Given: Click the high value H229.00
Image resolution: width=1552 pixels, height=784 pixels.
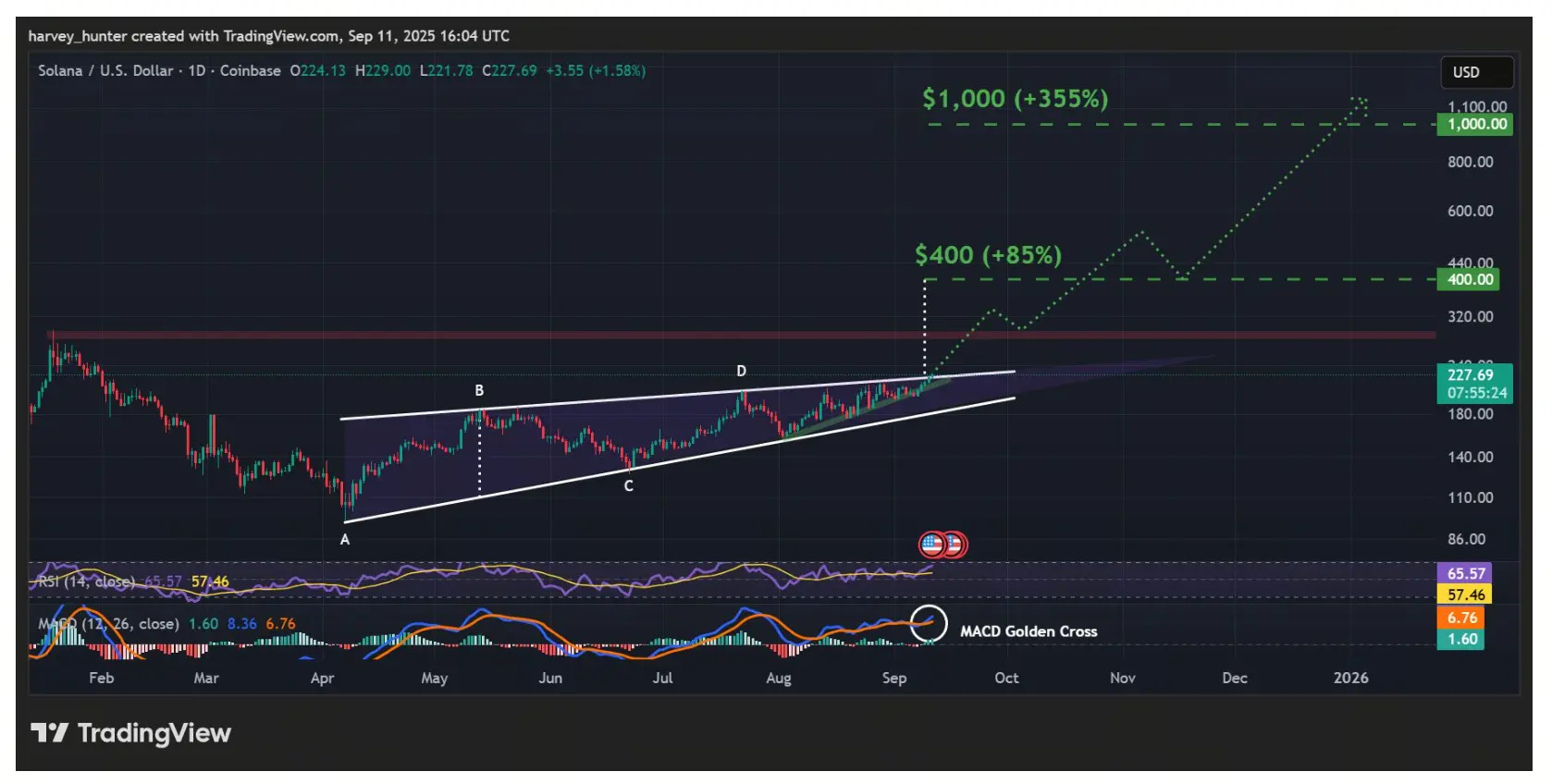Looking at the screenshot, I should tap(383, 70).
